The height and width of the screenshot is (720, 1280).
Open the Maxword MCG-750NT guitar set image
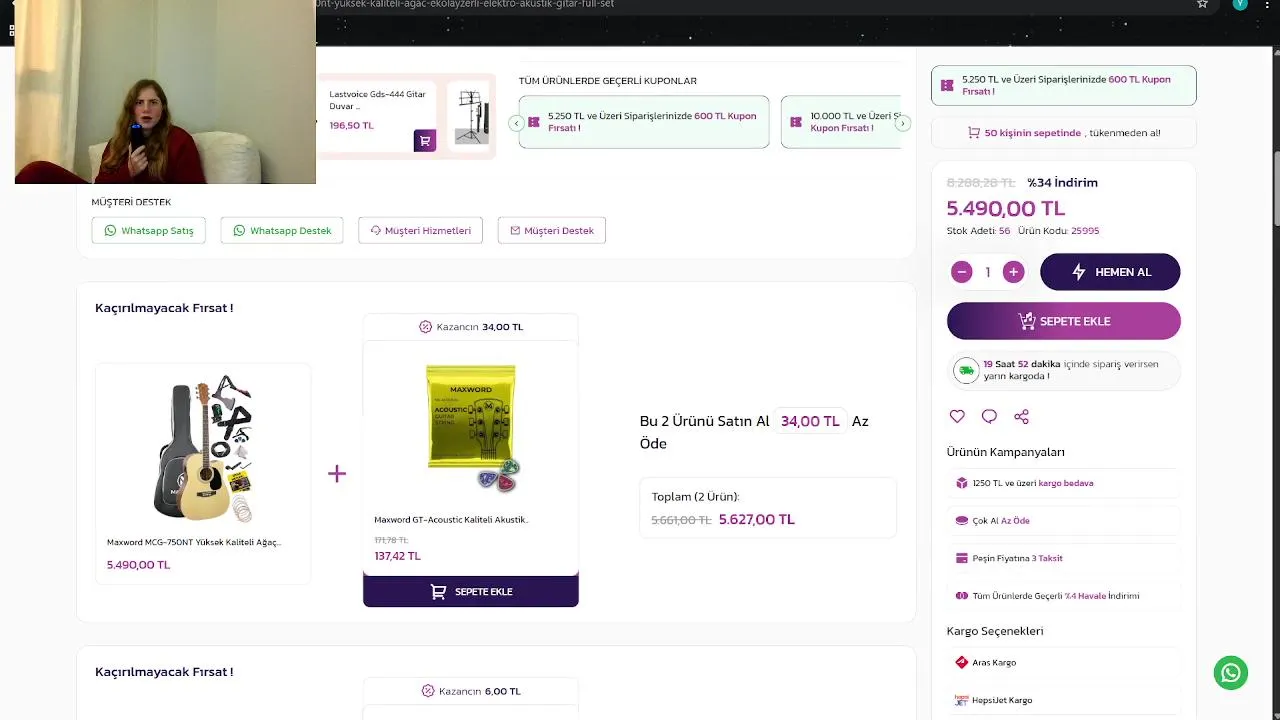click(x=203, y=449)
